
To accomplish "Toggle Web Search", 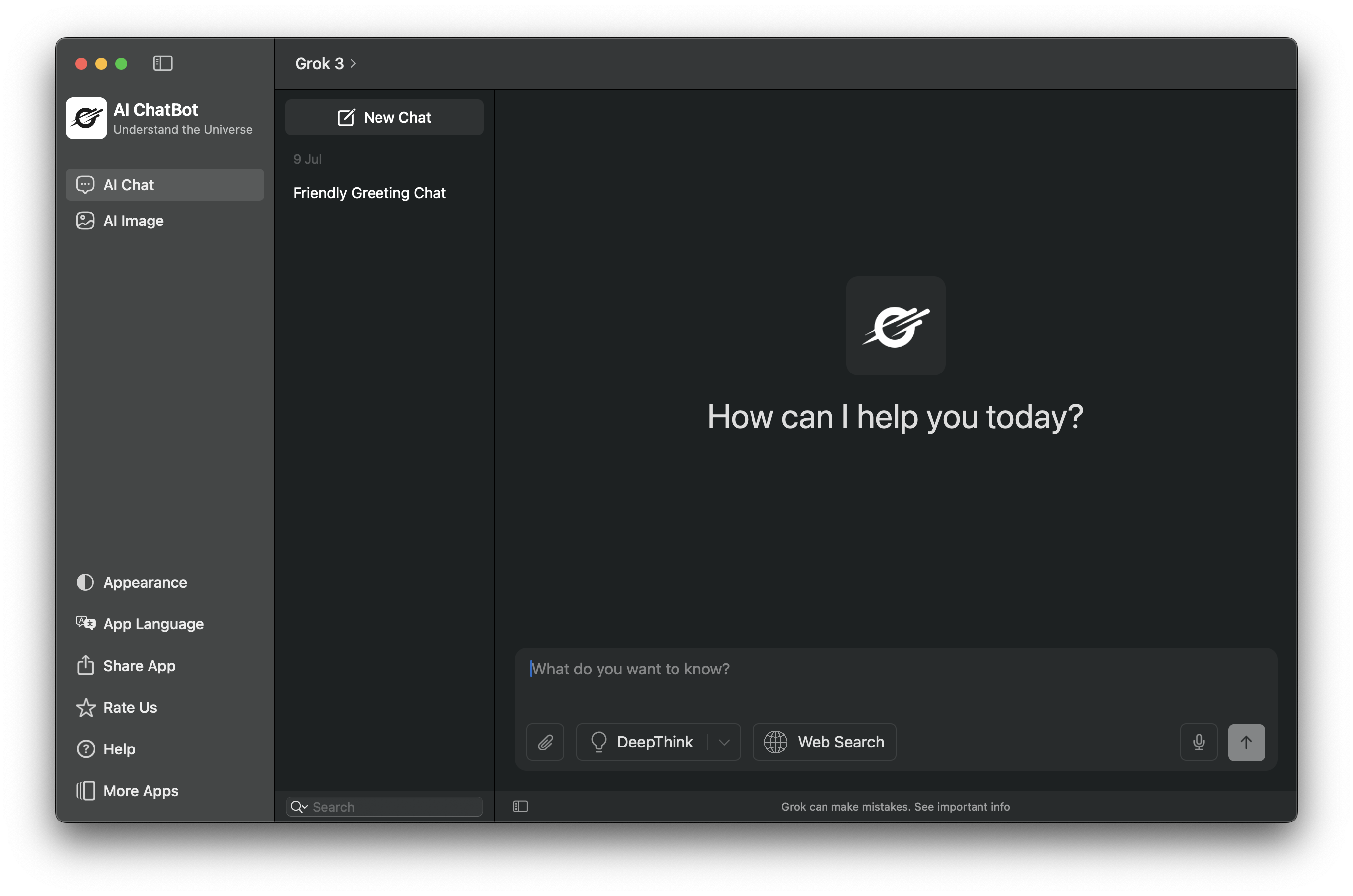I will 825,743.
